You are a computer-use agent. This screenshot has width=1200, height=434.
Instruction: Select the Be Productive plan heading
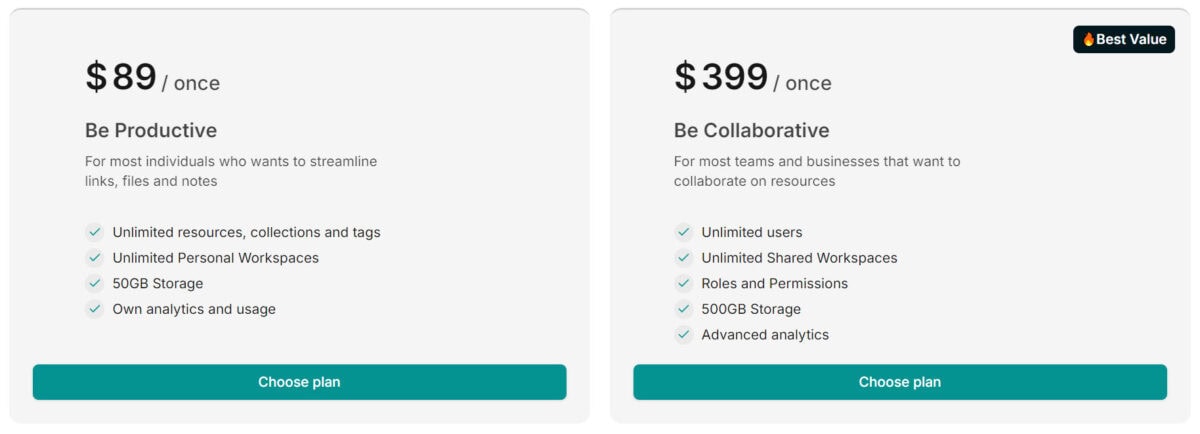pyautogui.click(x=151, y=130)
